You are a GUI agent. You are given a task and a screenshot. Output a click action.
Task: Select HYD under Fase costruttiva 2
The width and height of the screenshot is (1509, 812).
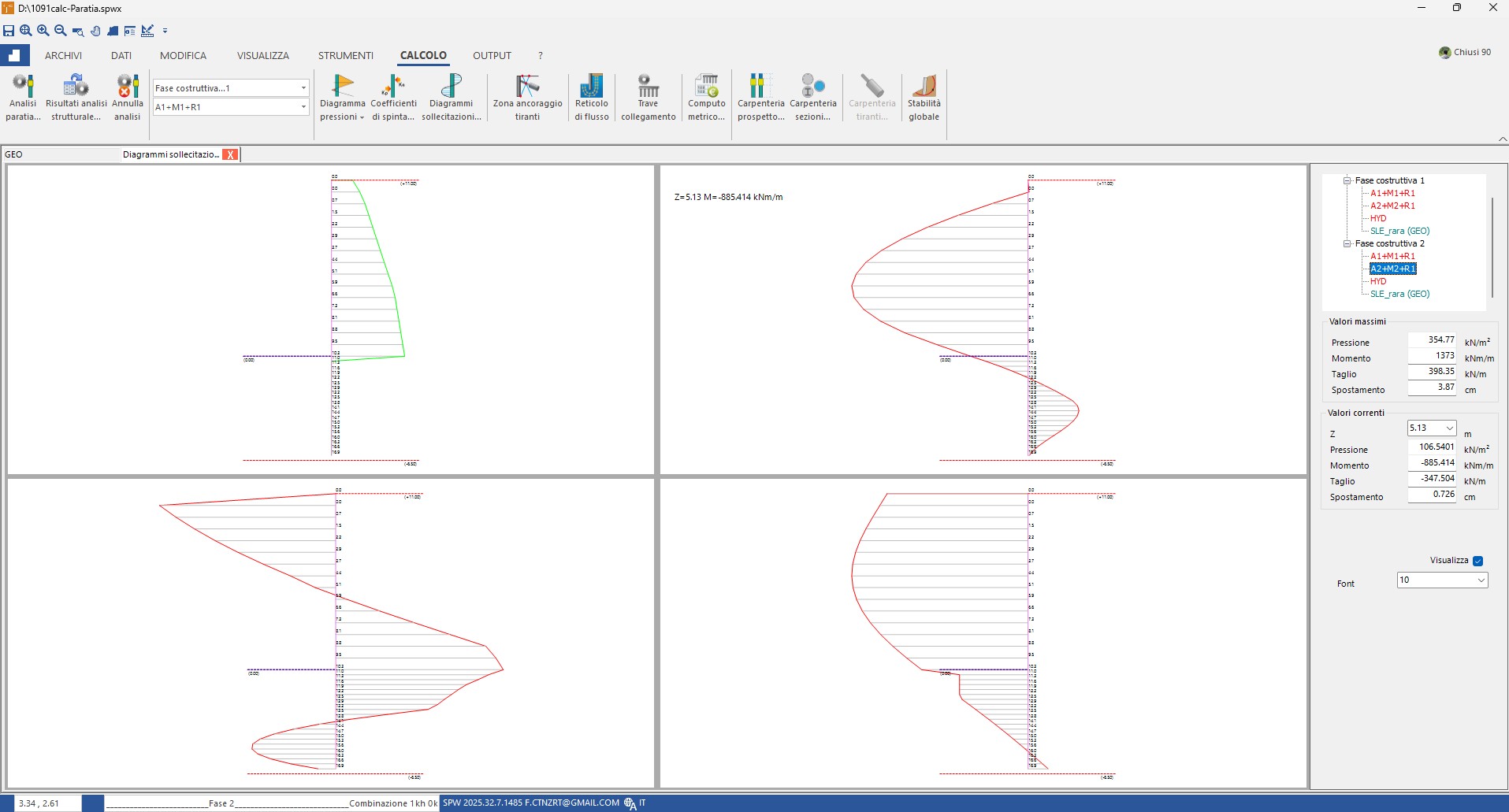pyautogui.click(x=1378, y=281)
